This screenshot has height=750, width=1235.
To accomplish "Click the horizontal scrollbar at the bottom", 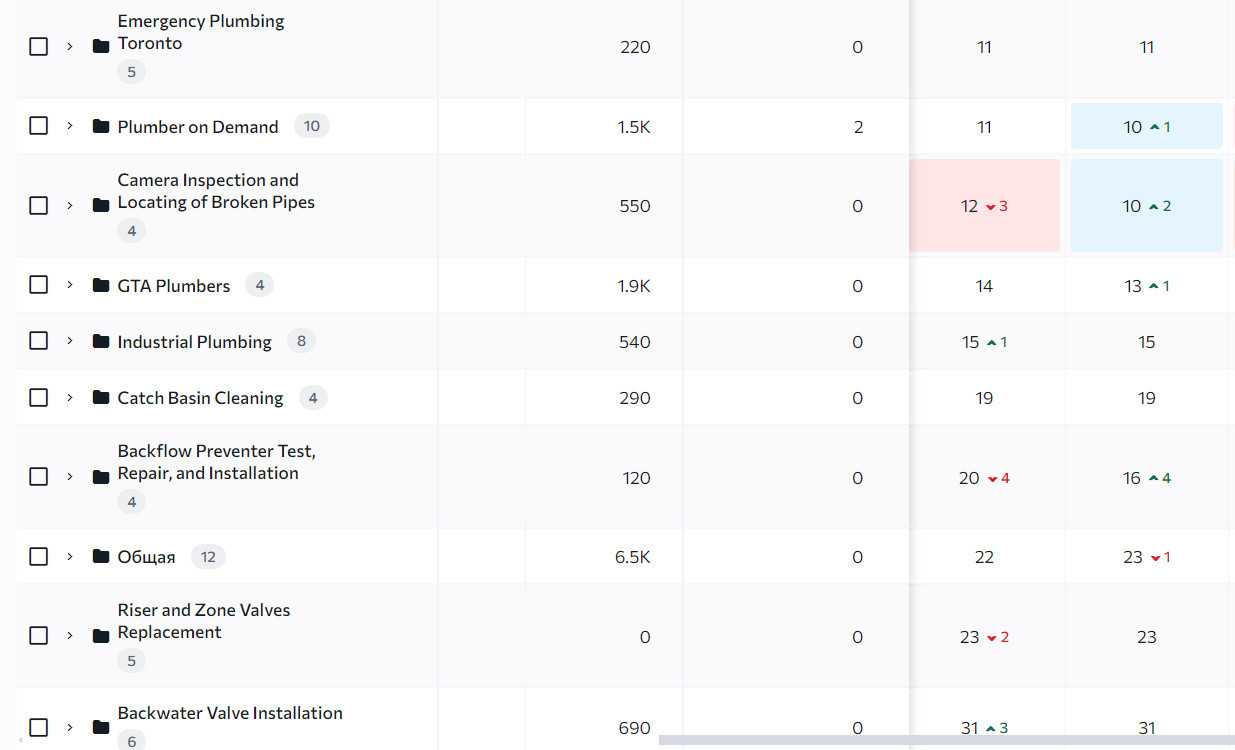I will click(945, 741).
